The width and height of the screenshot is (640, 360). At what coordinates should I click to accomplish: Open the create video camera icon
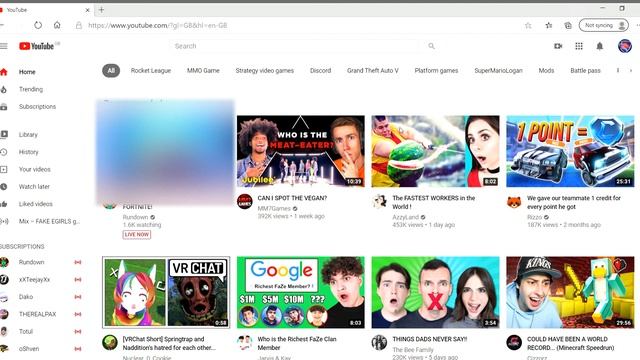[558, 46]
